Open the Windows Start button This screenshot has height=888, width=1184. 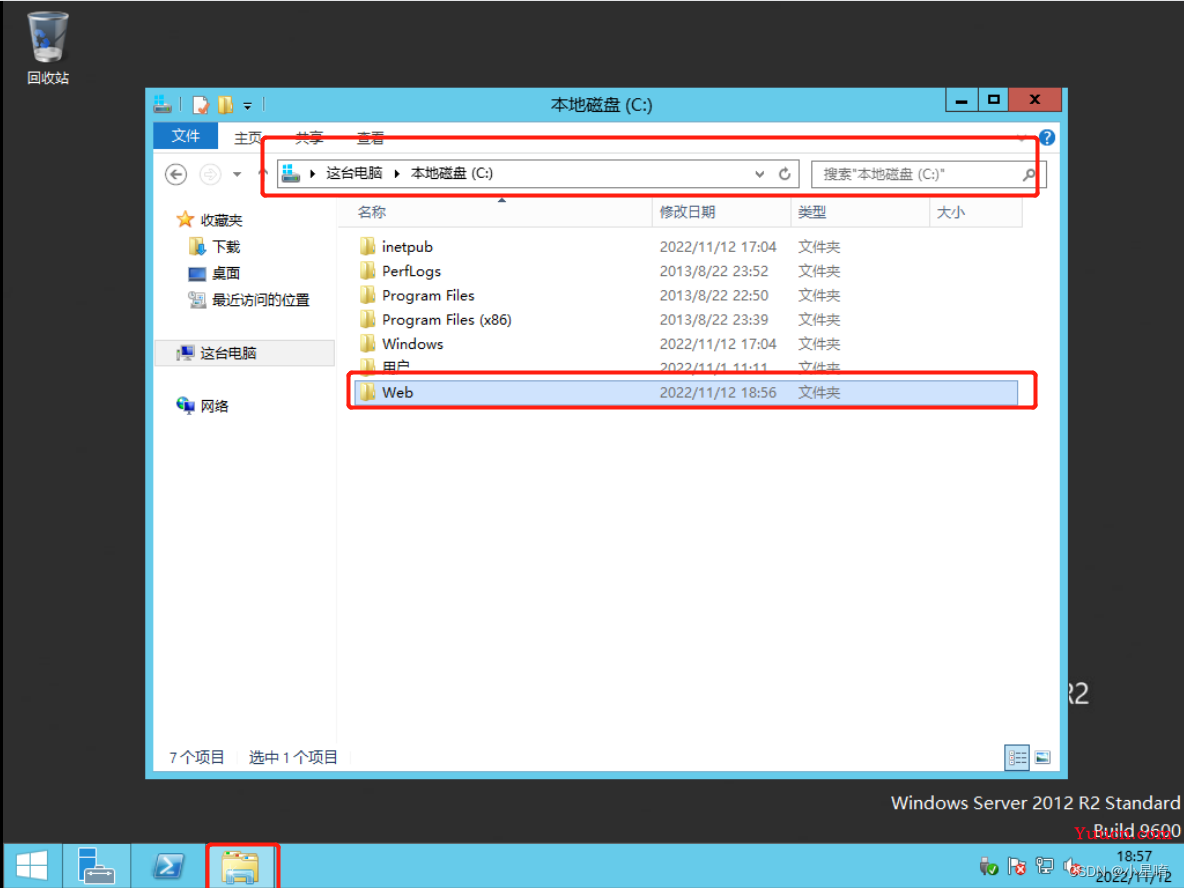point(32,865)
